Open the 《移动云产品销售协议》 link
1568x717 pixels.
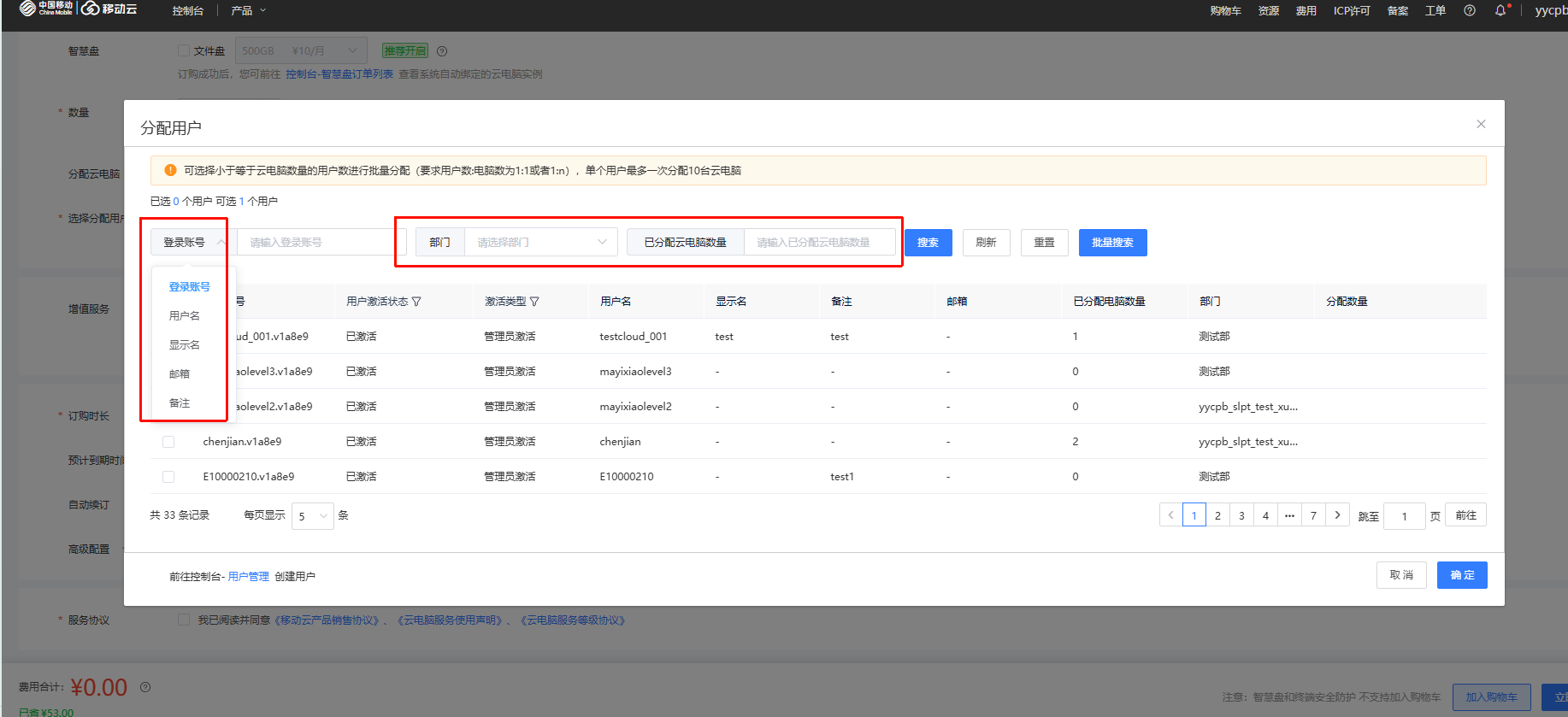click(x=327, y=620)
